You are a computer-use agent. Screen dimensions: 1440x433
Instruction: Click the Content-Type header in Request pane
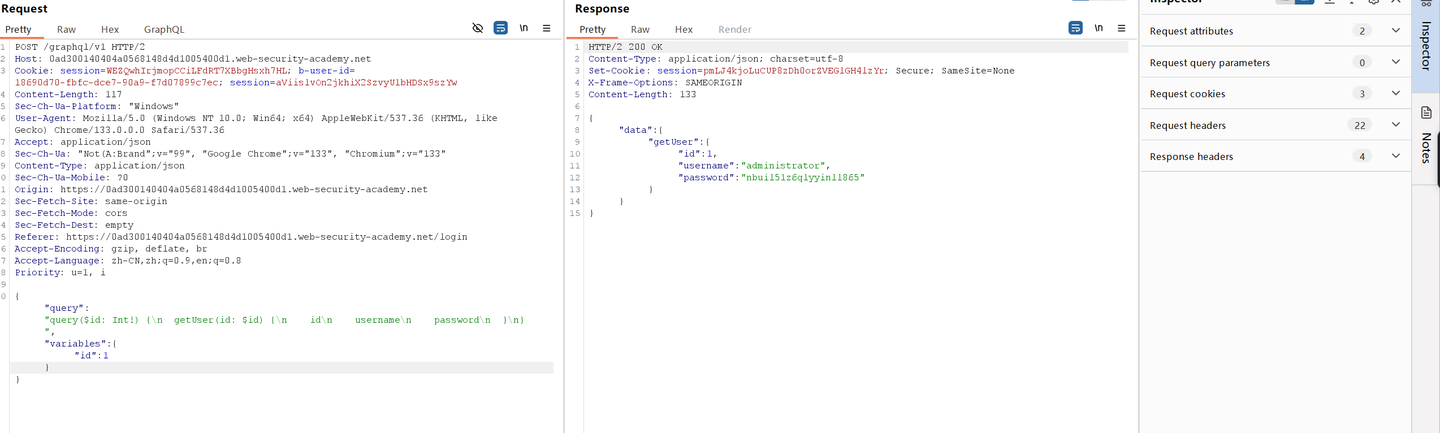tap(100, 166)
